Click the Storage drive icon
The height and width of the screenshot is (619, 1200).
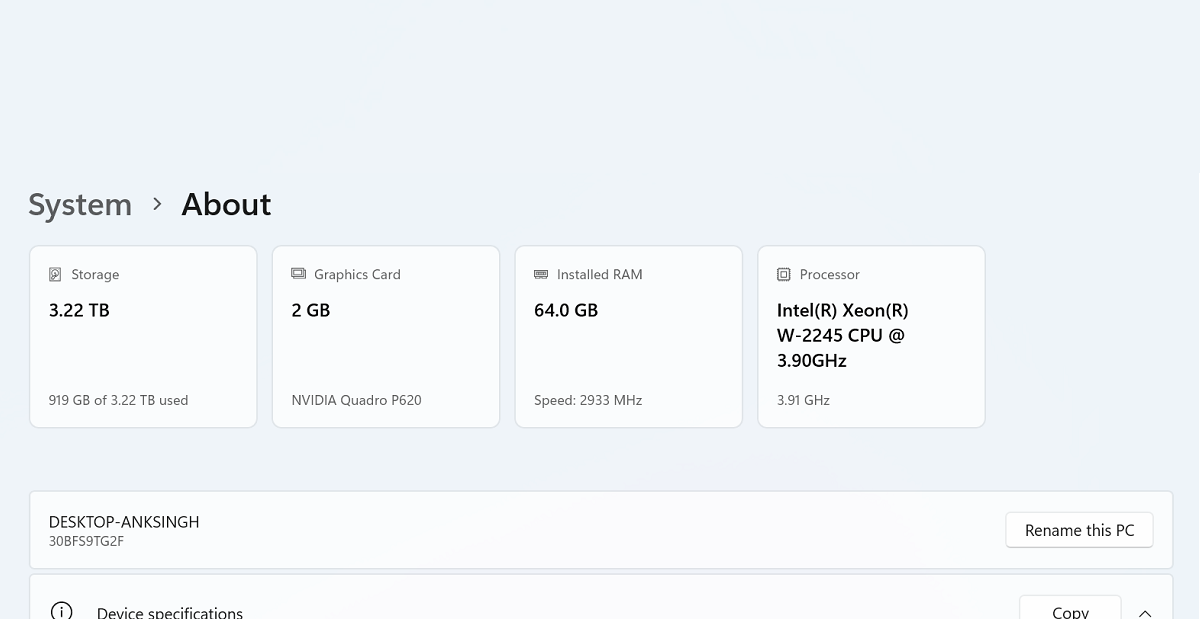pyautogui.click(x=56, y=274)
